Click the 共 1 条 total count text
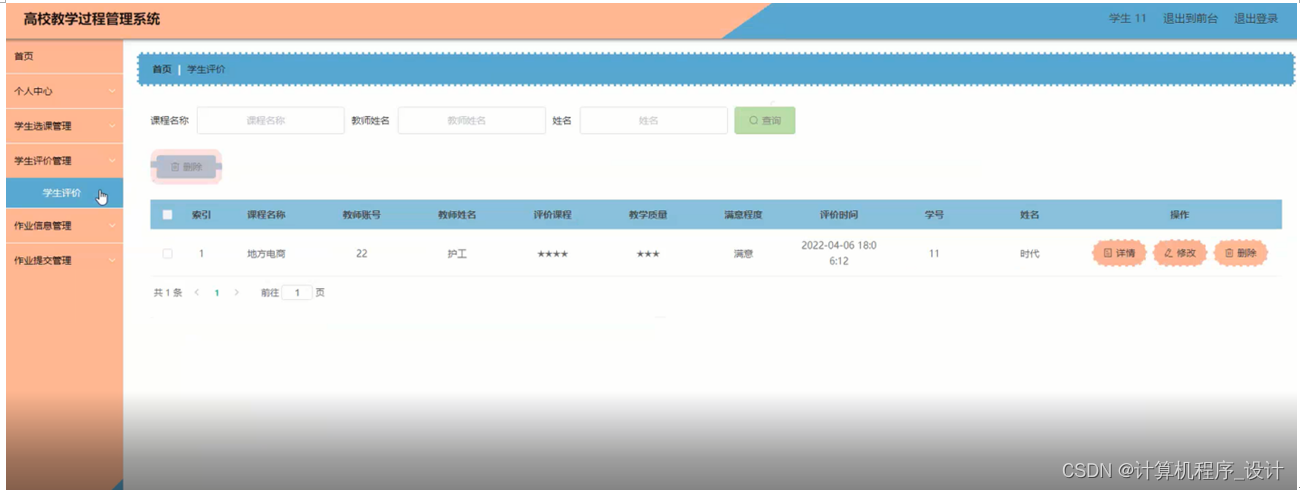Image resolution: width=1300 pixels, height=490 pixels. coord(167,293)
